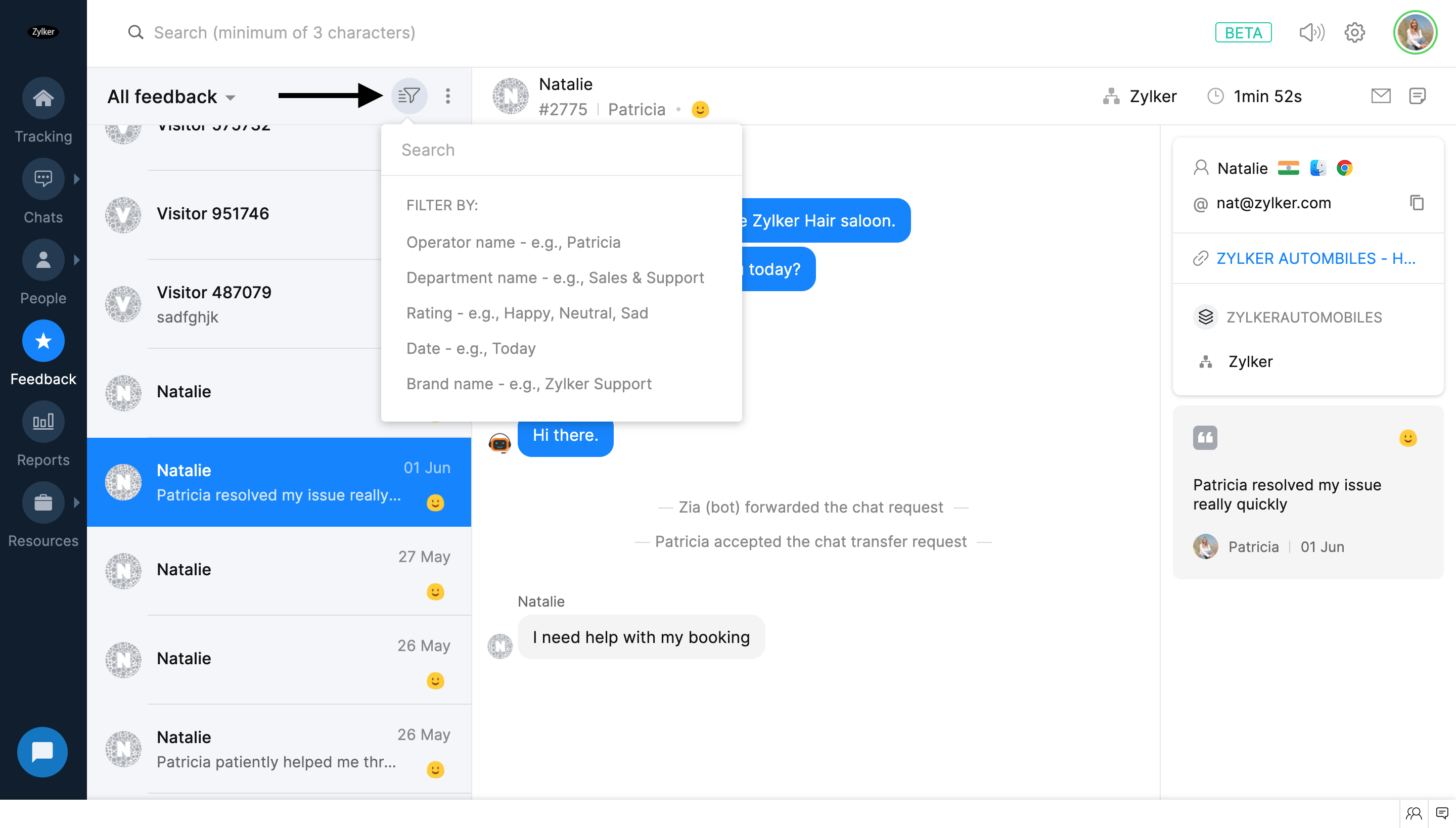1456x828 pixels.
Task: Expand the Chats submenu arrow
Action: [x=77, y=179]
